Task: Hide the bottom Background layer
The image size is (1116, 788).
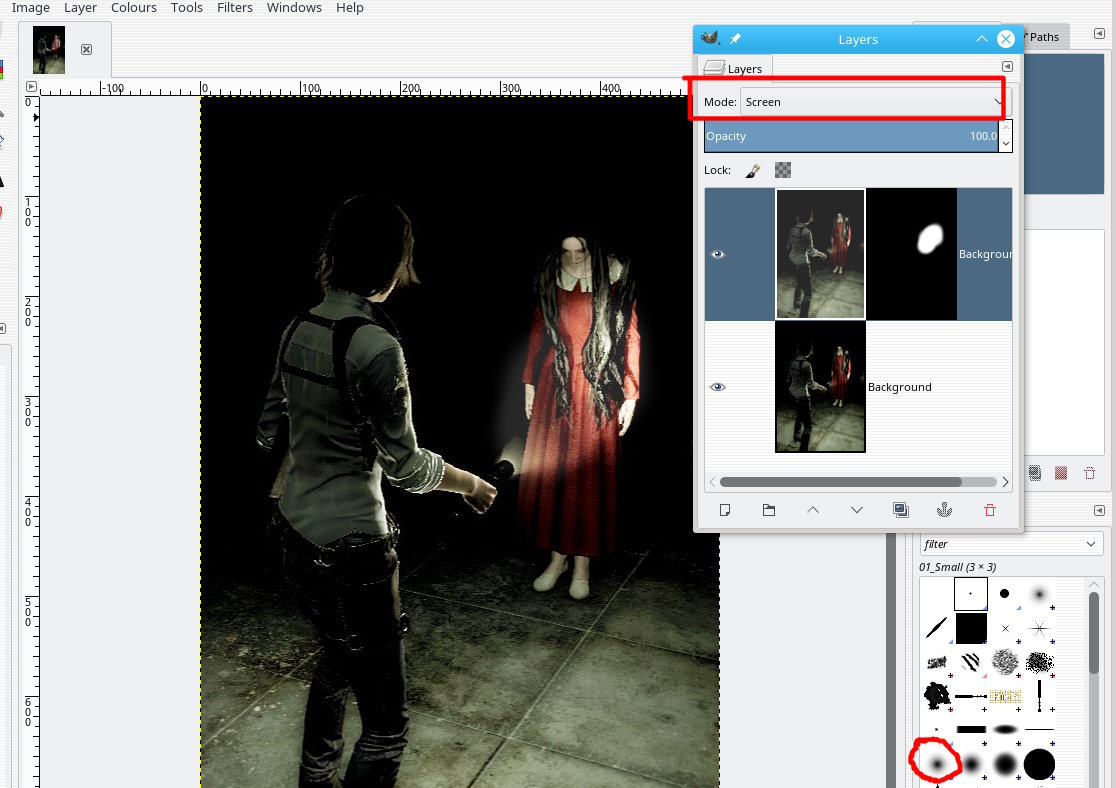Action: [717, 387]
